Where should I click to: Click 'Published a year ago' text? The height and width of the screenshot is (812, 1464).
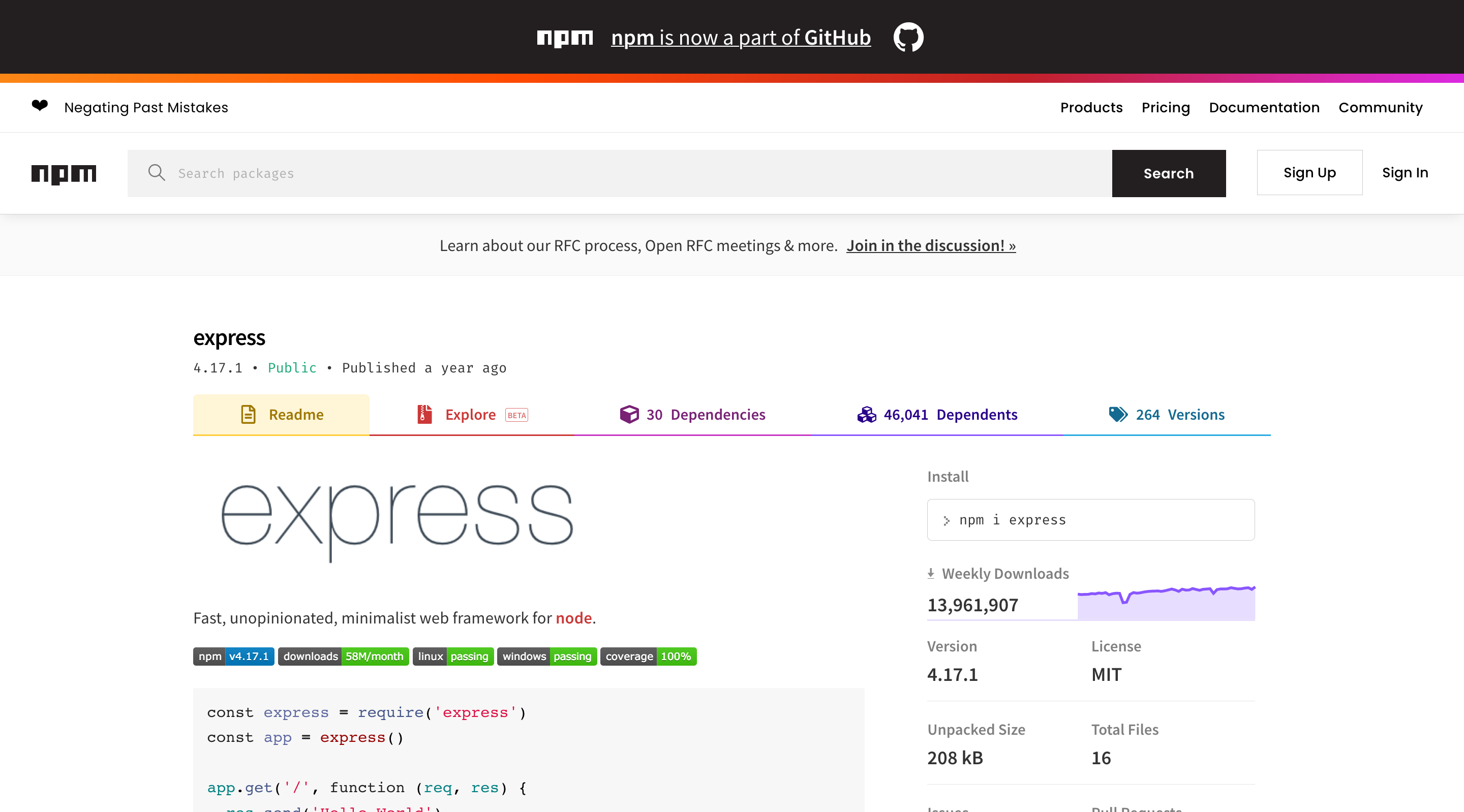[x=424, y=368]
